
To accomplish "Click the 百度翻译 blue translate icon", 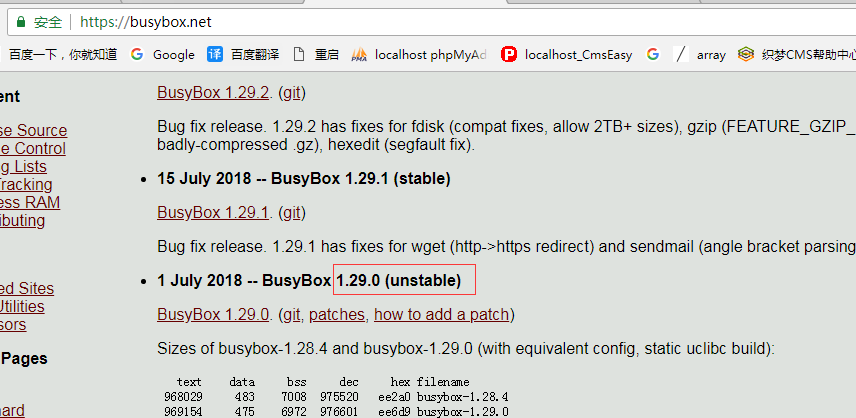I will click(x=215, y=54).
